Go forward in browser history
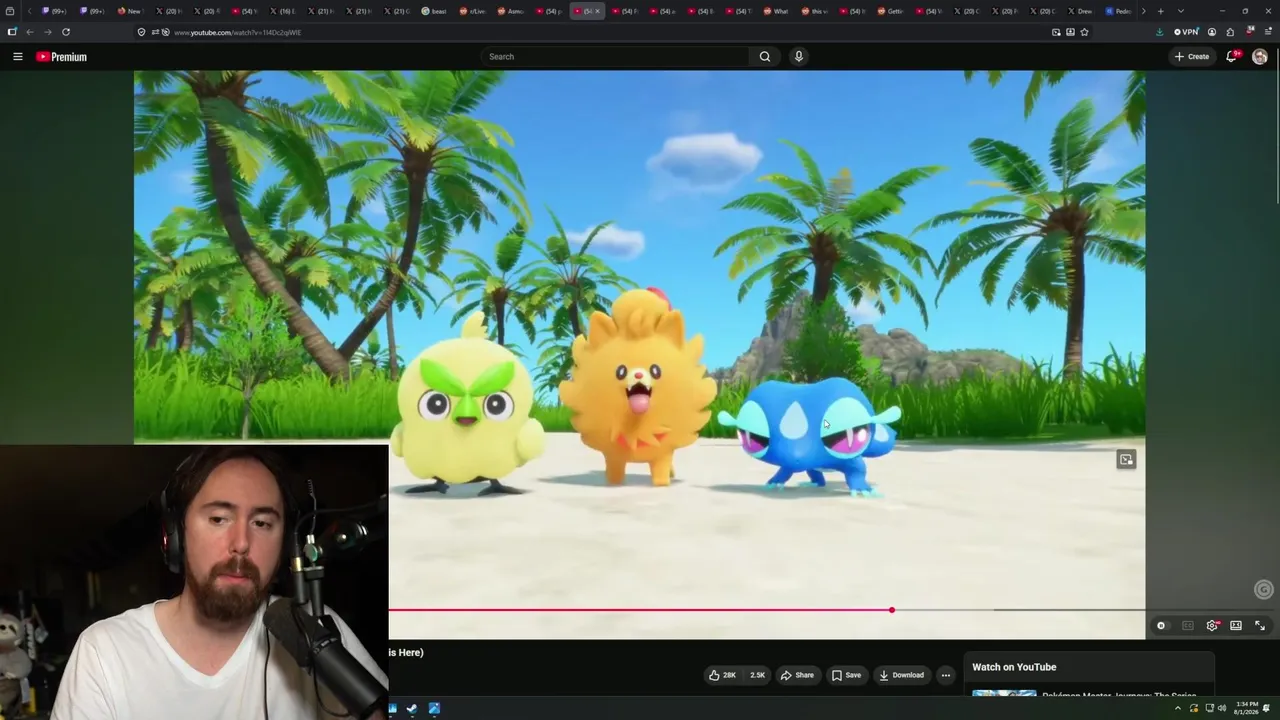This screenshot has width=1280, height=720. pyautogui.click(x=47, y=32)
